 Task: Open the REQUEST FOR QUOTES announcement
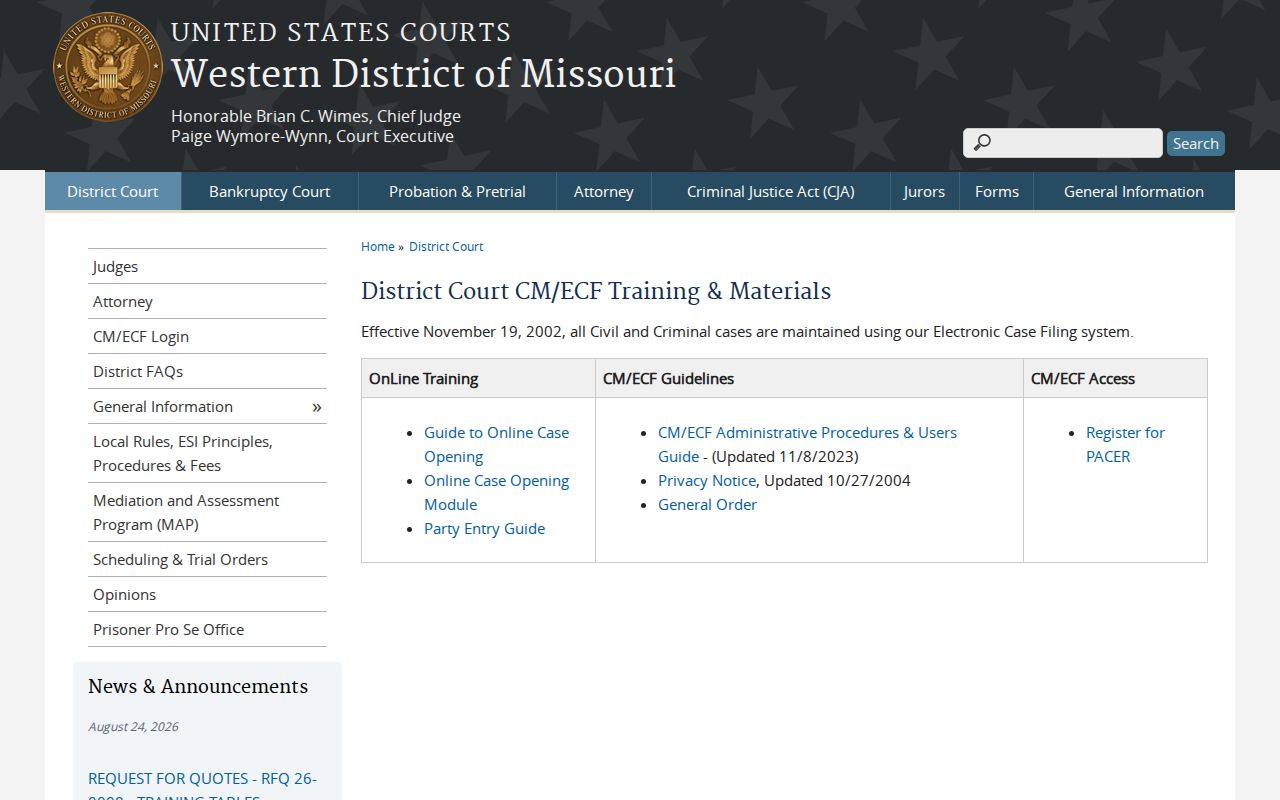(x=202, y=787)
